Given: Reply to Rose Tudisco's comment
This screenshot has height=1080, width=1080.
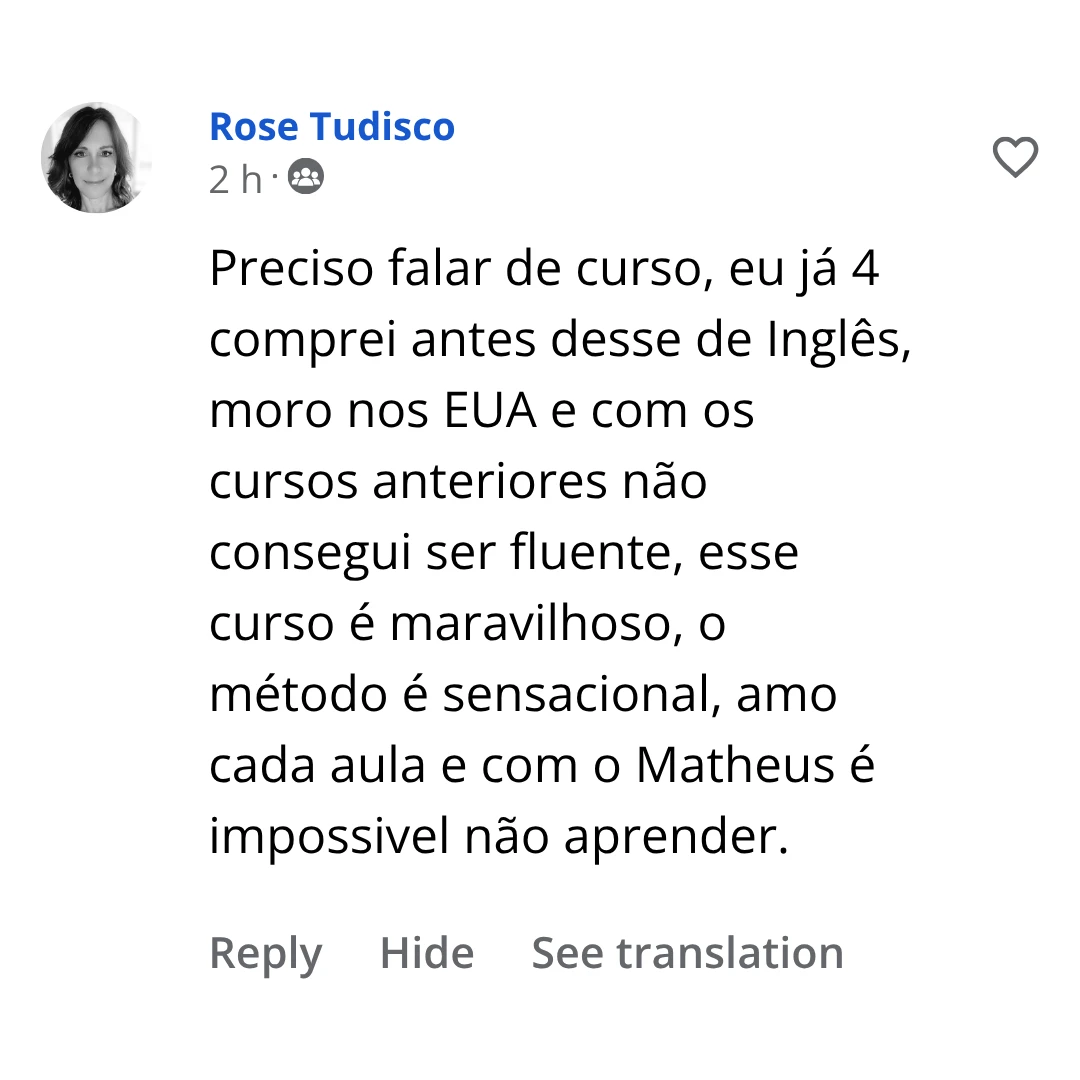Looking at the screenshot, I should coord(265,952).
